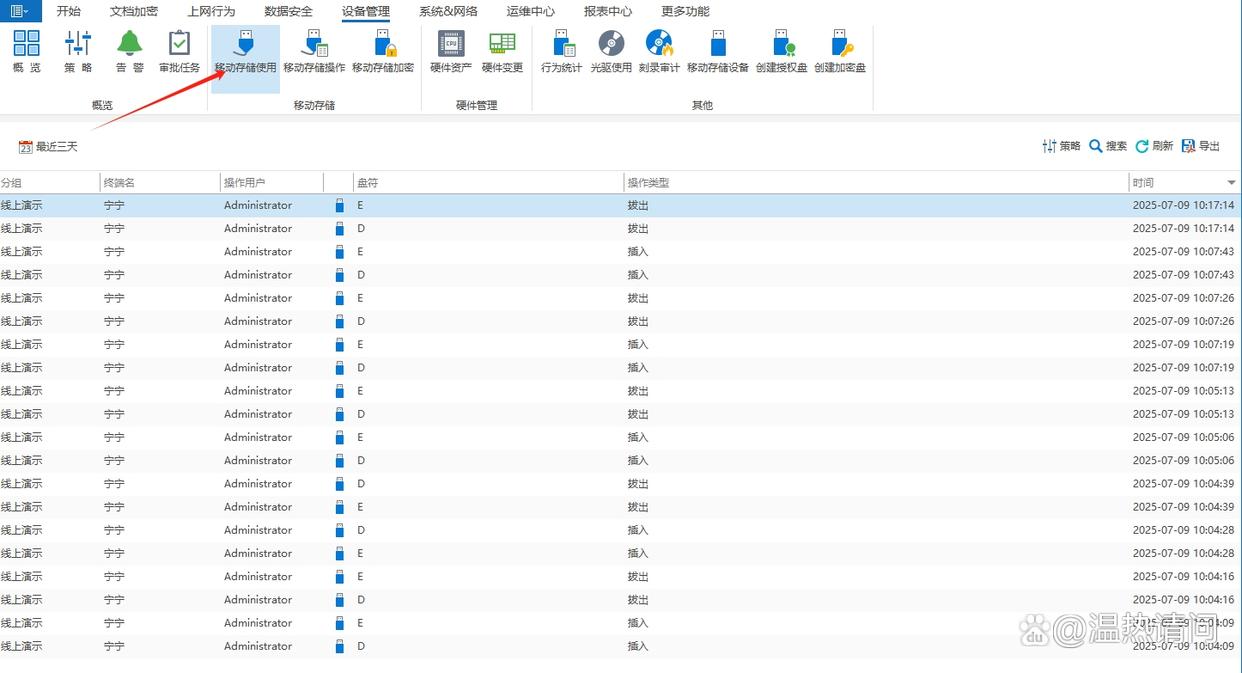This screenshot has height=673, width=1242.
Task: Click the 导出 export button
Action: (1201, 146)
